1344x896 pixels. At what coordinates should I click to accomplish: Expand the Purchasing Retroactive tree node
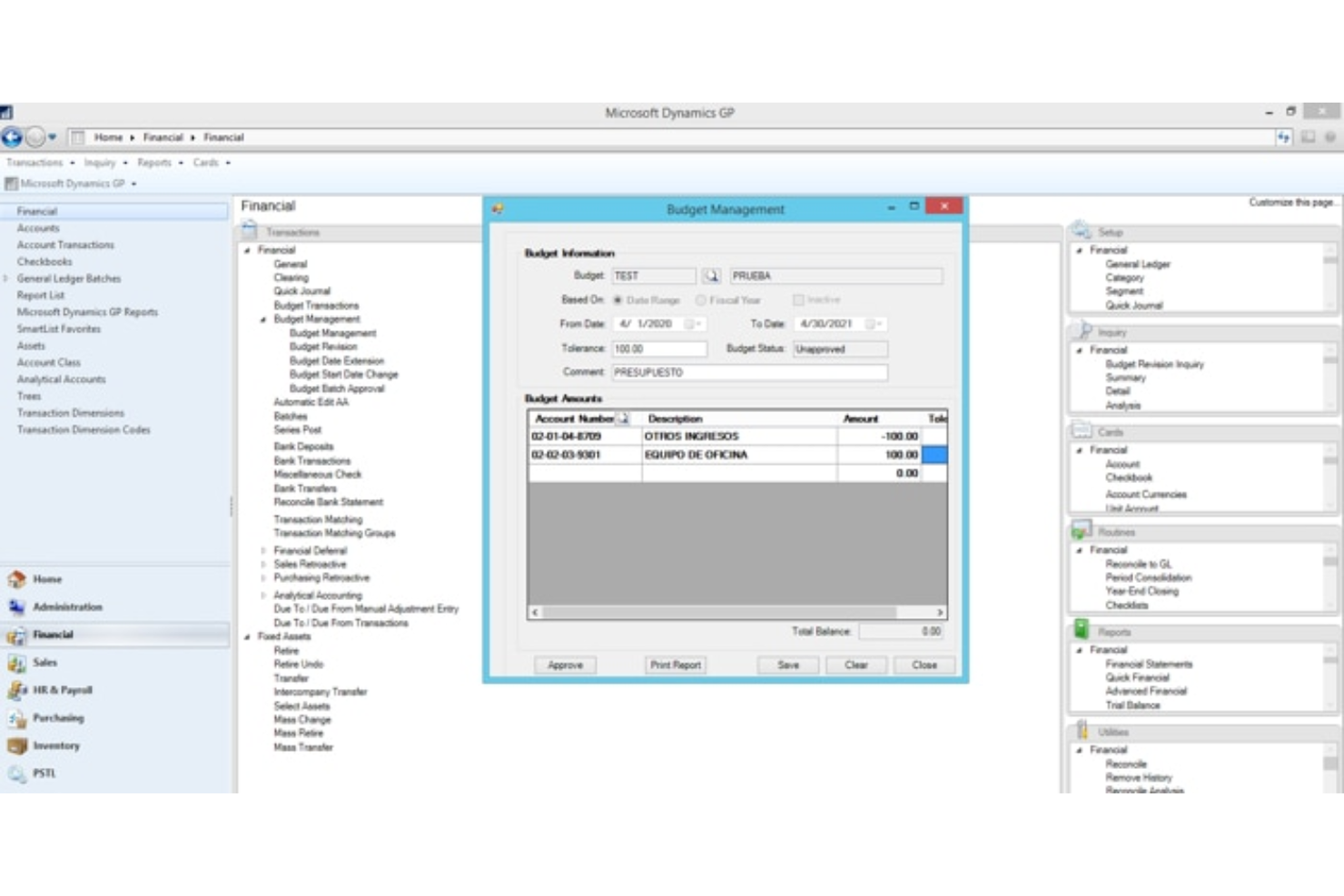pos(263,578)
